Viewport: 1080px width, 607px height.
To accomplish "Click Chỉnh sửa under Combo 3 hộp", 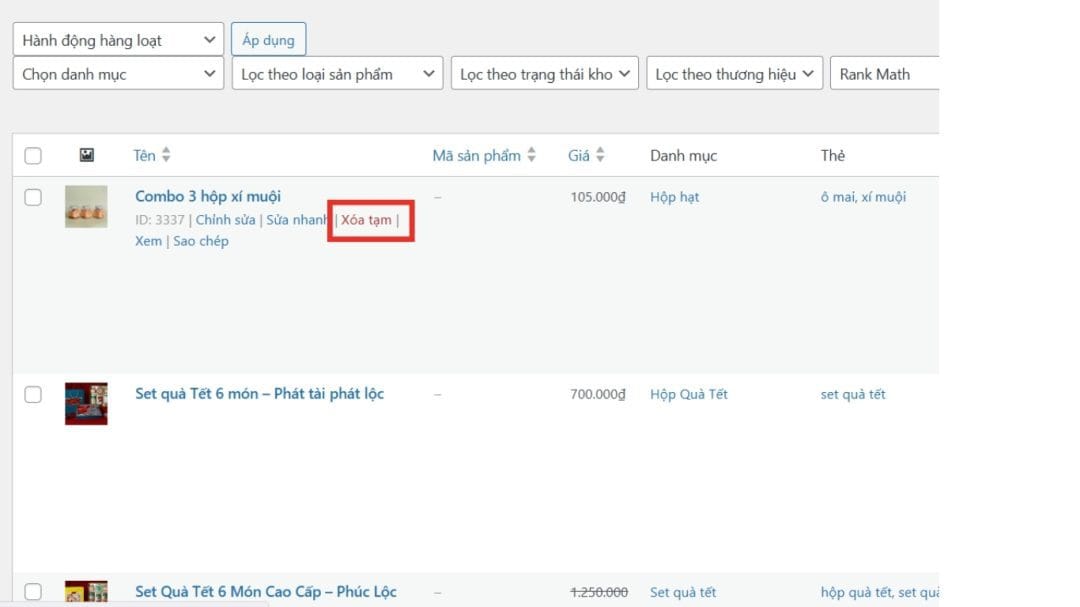I will (225, 220).
